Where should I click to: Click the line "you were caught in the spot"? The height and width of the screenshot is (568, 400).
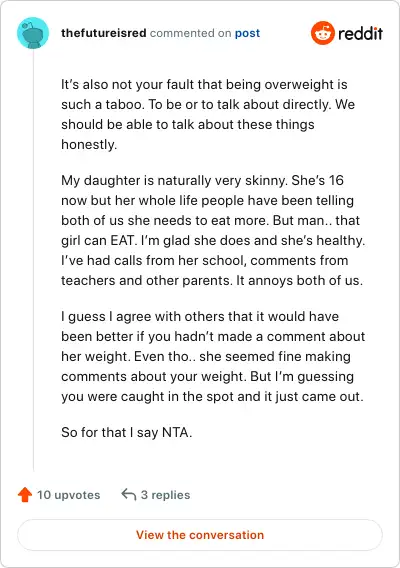(x=212, y=397)
